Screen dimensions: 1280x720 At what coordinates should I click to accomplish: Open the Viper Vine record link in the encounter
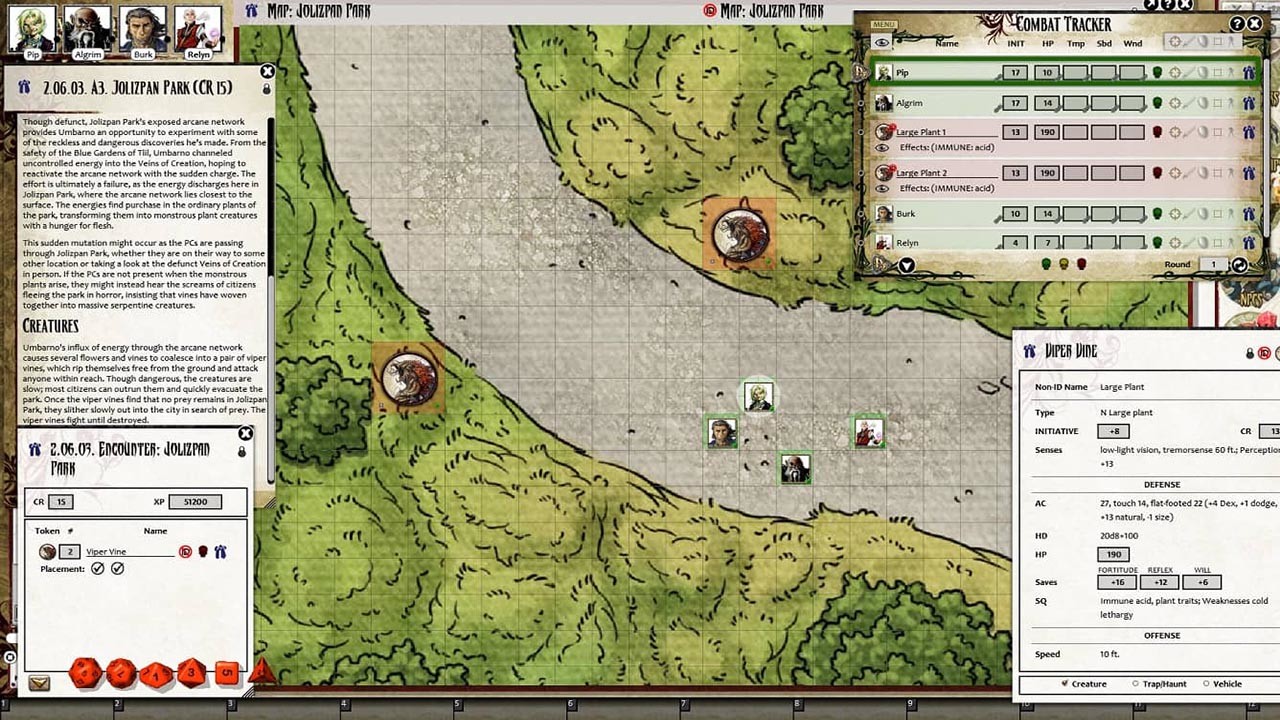[x=107, y=551]
